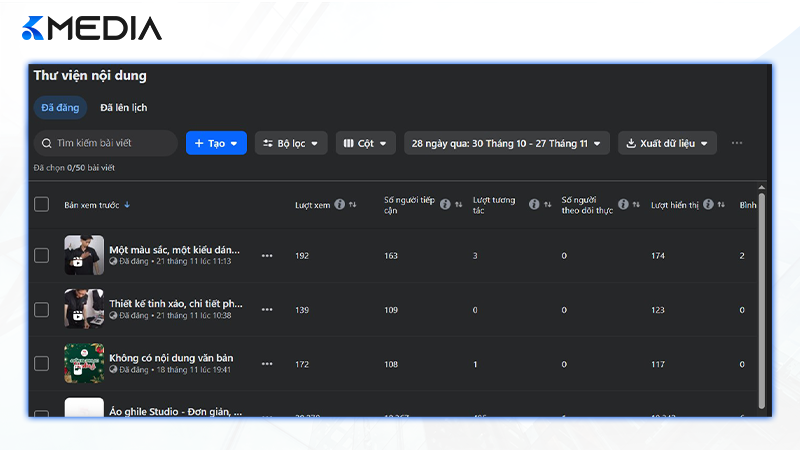Screen dimensions: 800x450
Task: Click in the Tìm kiếm bài viết search field
Action: (106, 143)
